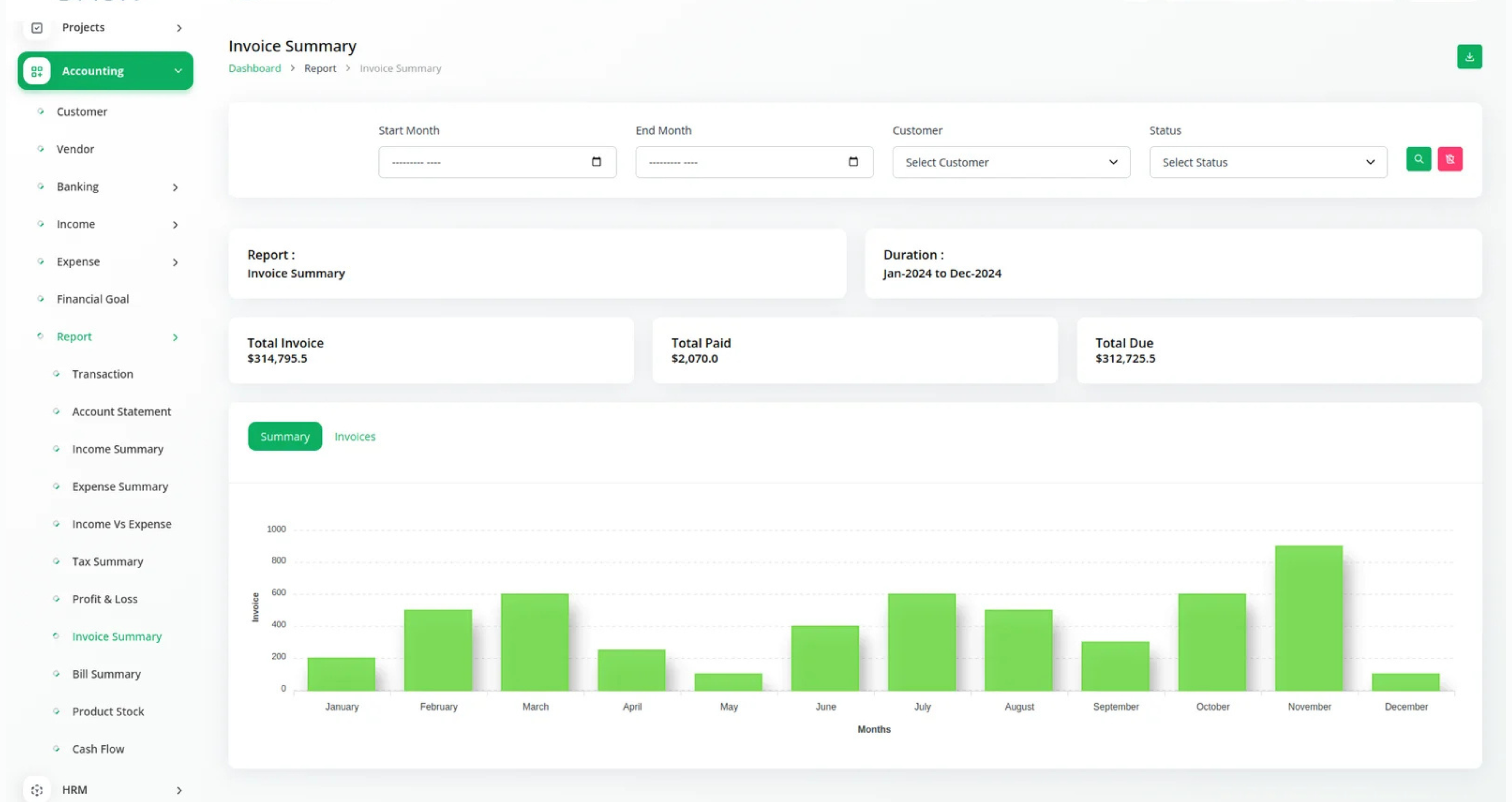Open the Bill Summary report
Viewport: 1512px width, 802px height.
click(x=106, y=674)
